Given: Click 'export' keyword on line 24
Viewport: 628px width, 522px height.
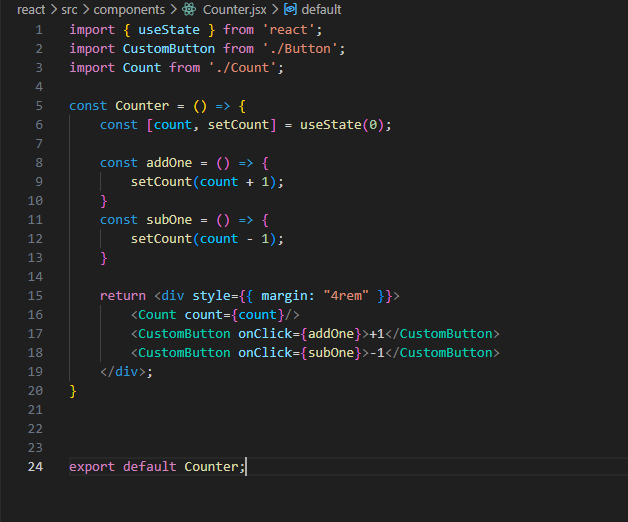Looking at the screenshot, I should click(x=92, y=467).
